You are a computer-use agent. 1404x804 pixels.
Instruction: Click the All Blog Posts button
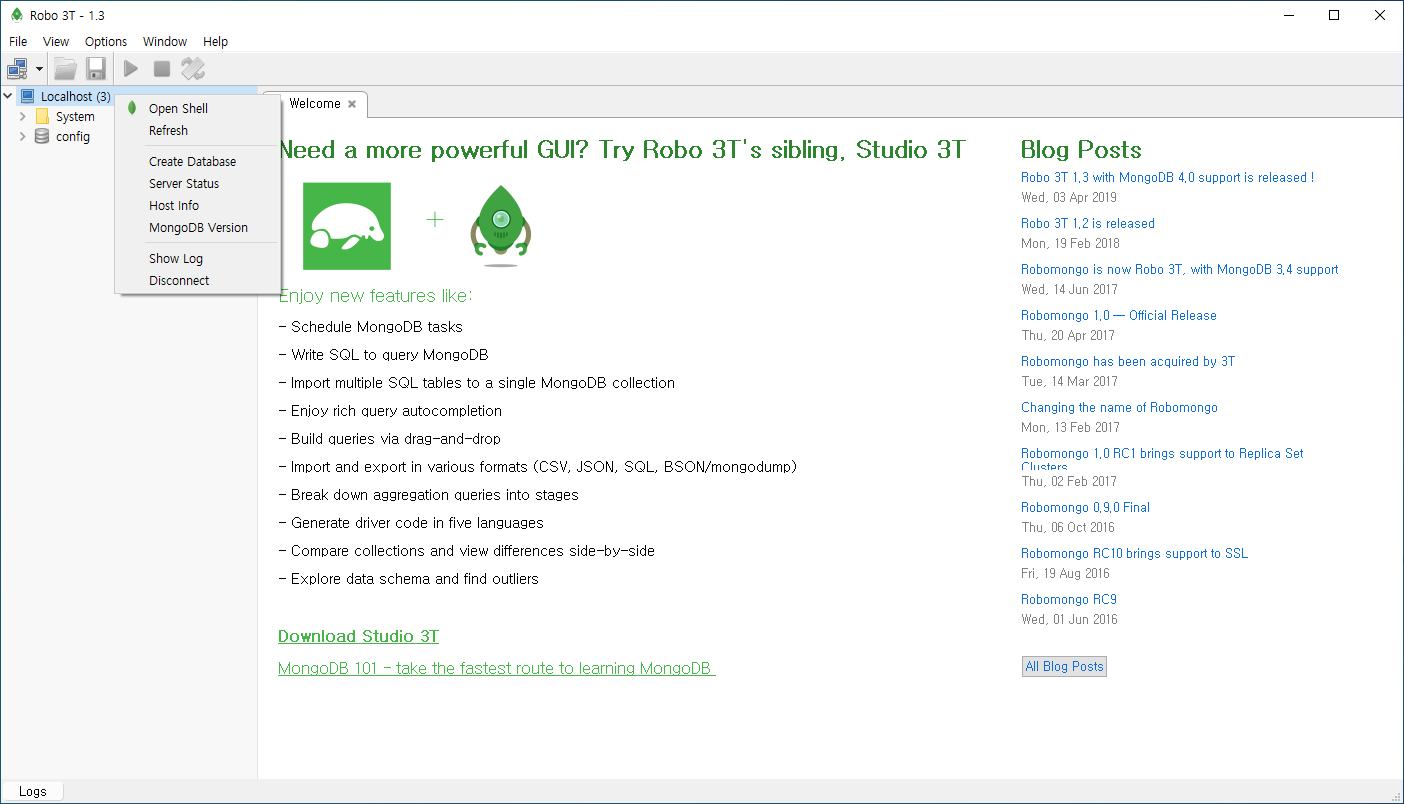[1064, 666]
